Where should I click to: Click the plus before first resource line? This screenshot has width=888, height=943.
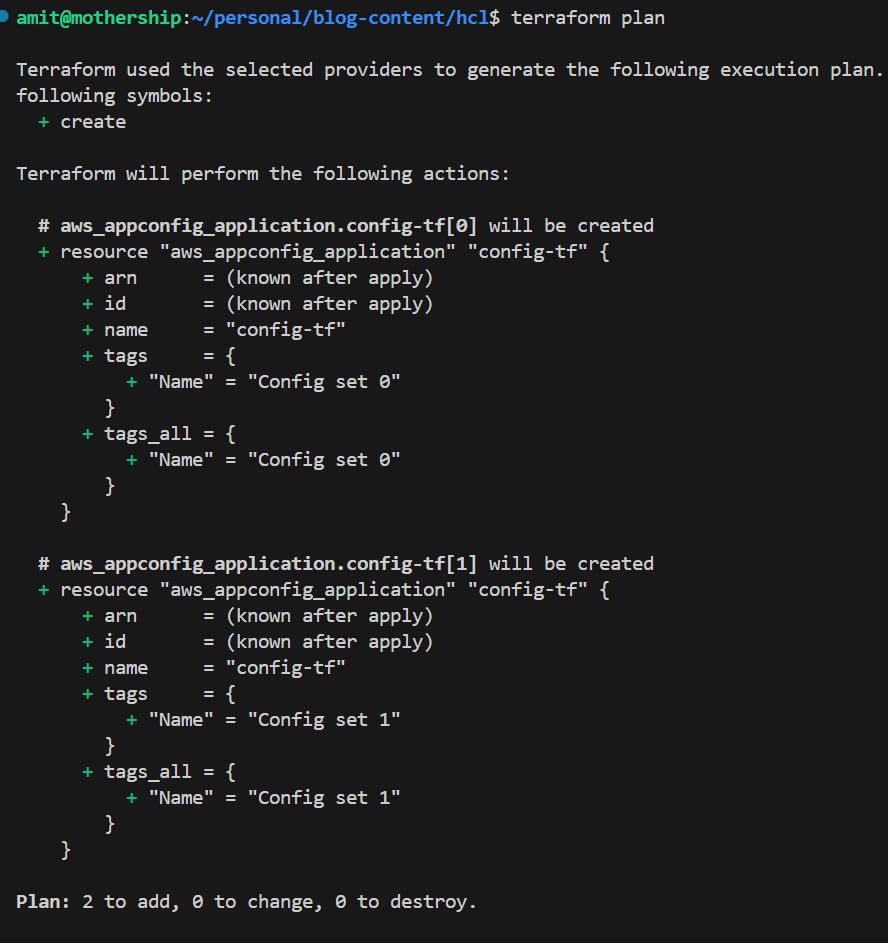pos(43,252)
